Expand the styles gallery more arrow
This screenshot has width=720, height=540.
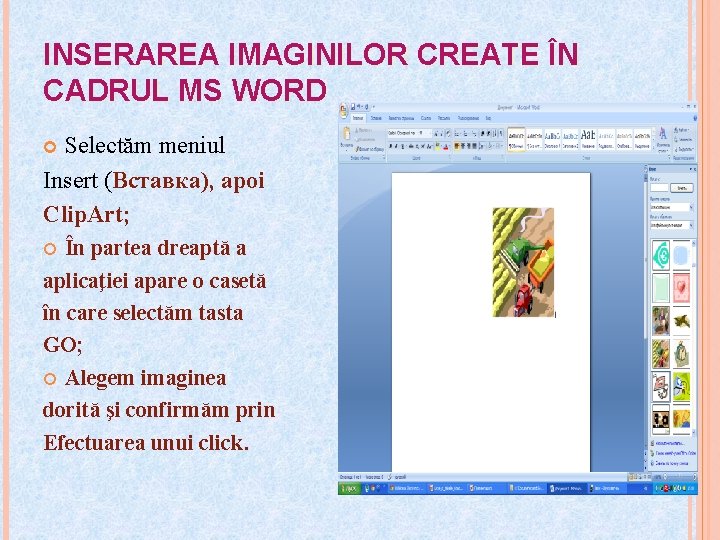[x=653, y=148]
